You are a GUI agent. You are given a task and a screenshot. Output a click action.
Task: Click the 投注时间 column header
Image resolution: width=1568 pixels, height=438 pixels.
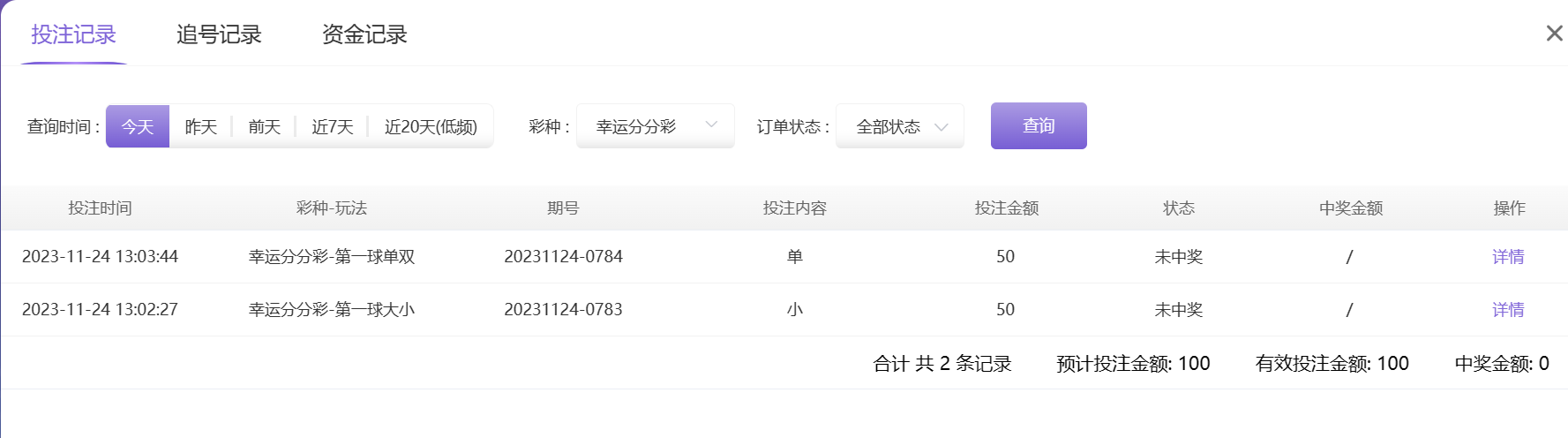coord(101,208)
